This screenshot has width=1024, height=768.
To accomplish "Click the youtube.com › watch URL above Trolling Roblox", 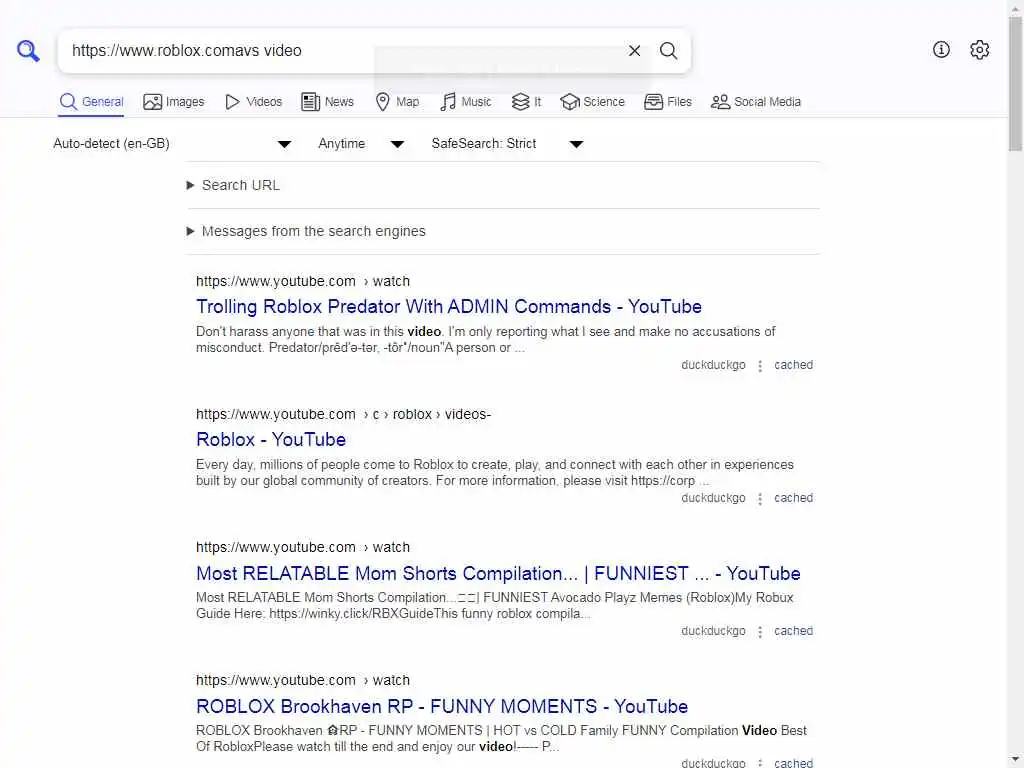I will (x=303, y=281).
